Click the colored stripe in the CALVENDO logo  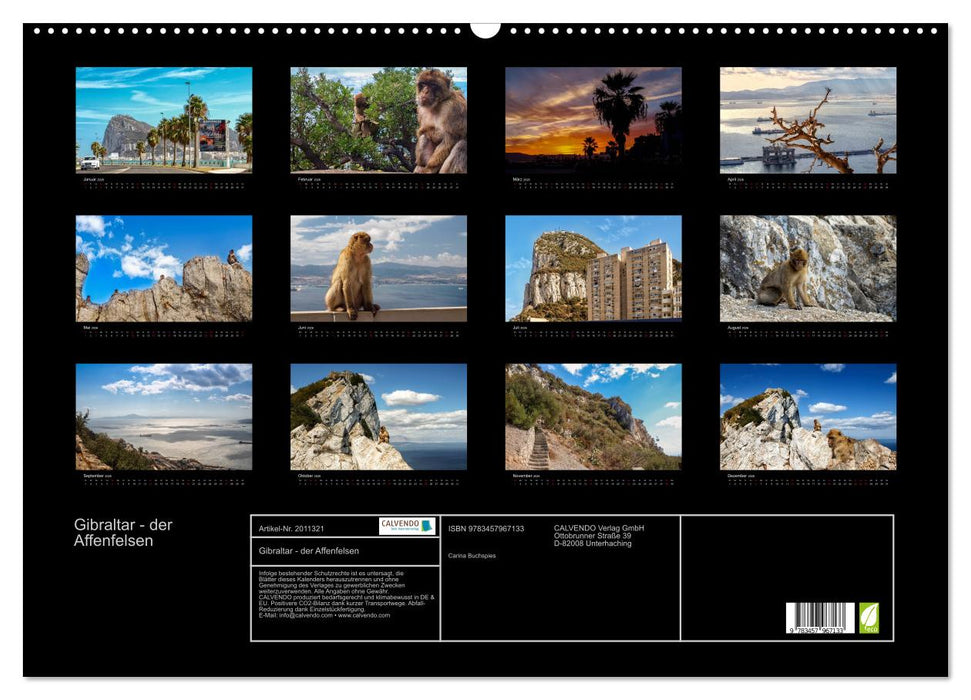tap(426, 526)
